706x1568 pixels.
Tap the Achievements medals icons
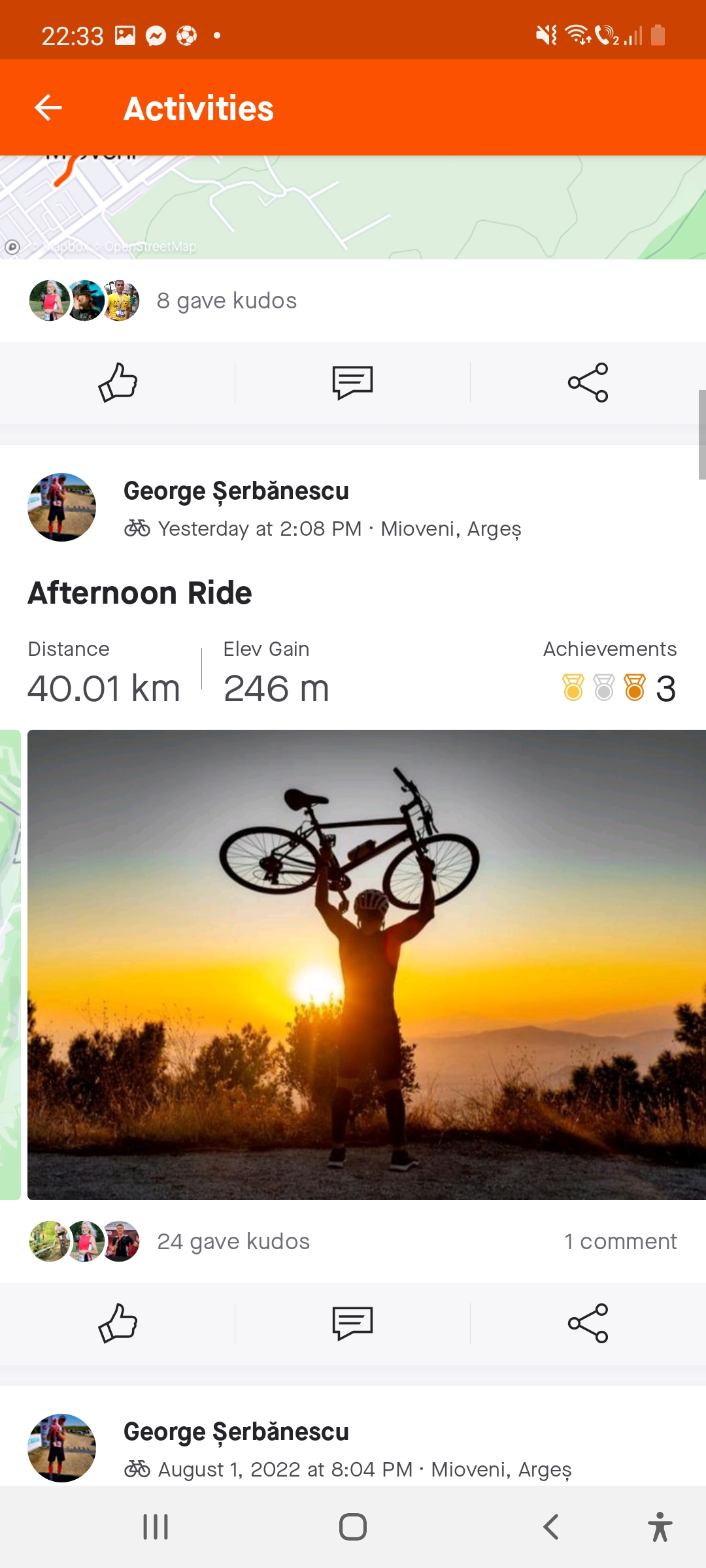pyautogui.click(x=603, y=688)
